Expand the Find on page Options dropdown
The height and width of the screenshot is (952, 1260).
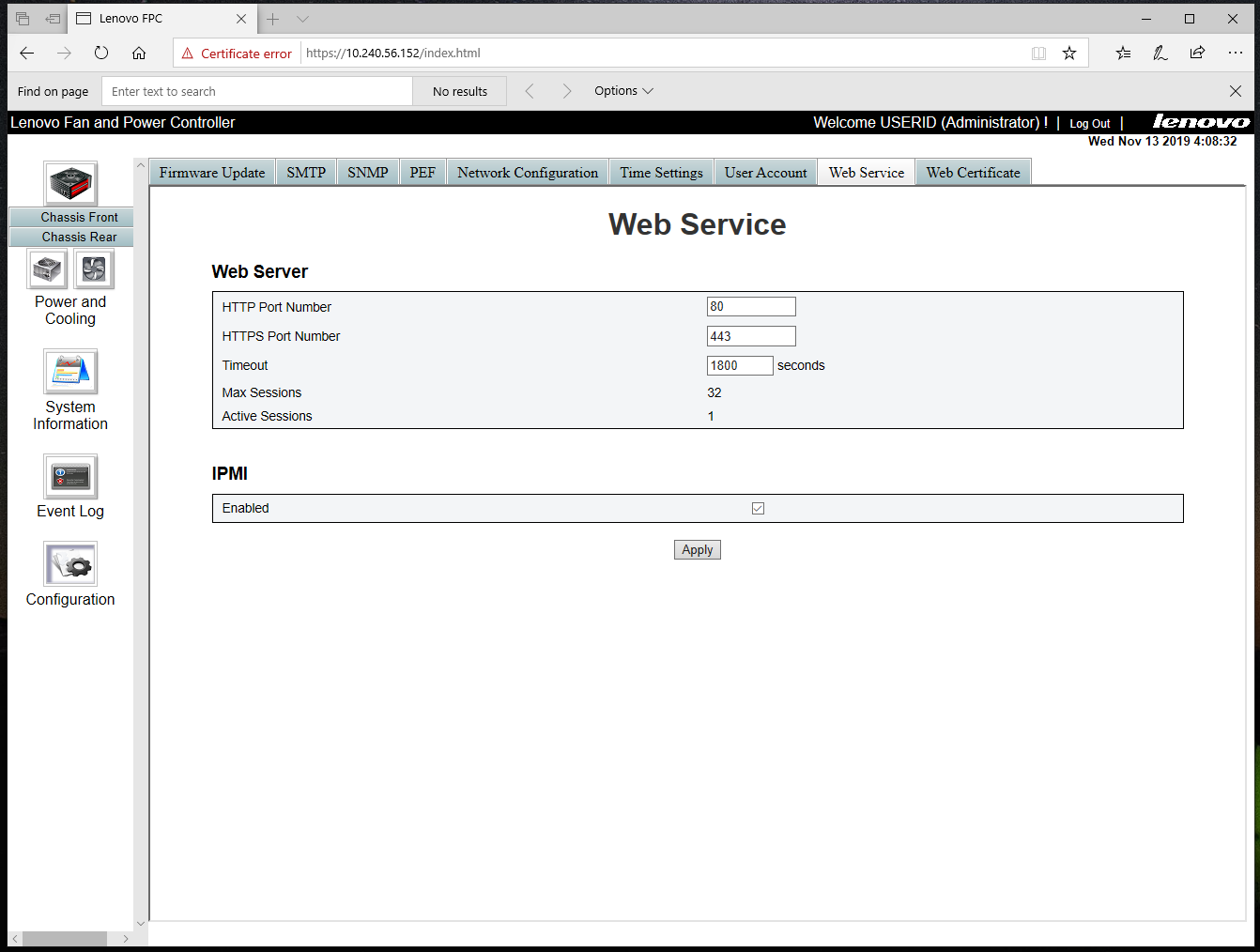click(623, 91)
